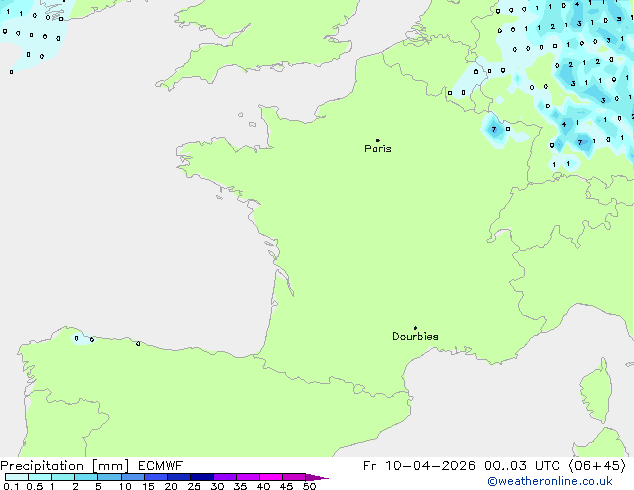Pick the 2–5 mm legend swatch

pyautogui.click(x=86, y=477)
